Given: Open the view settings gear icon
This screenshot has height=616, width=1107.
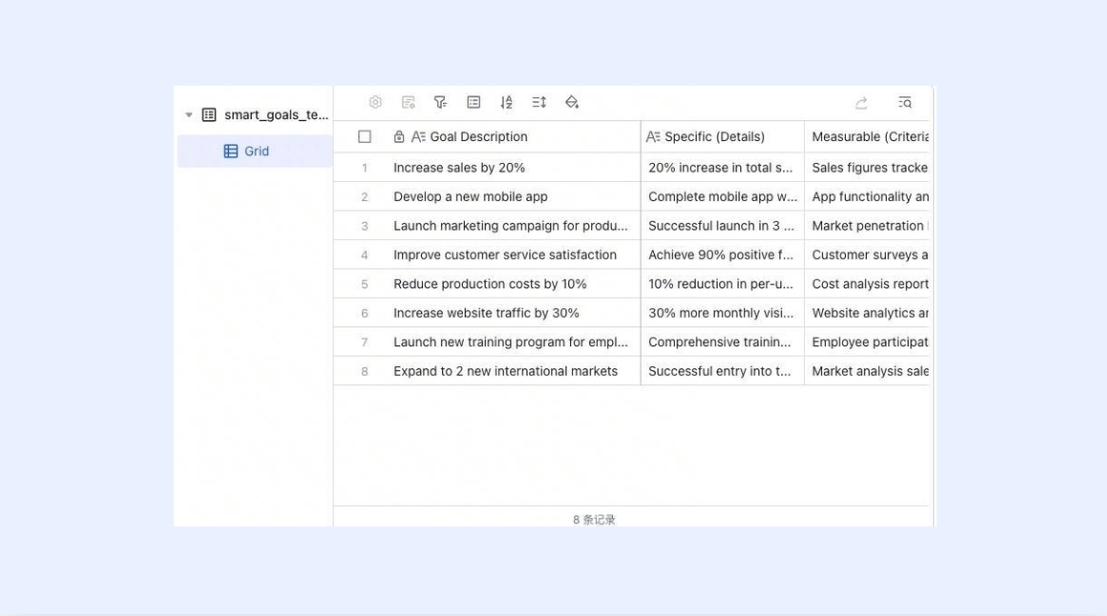Looking at the screenshot, I should click(376, 102).
